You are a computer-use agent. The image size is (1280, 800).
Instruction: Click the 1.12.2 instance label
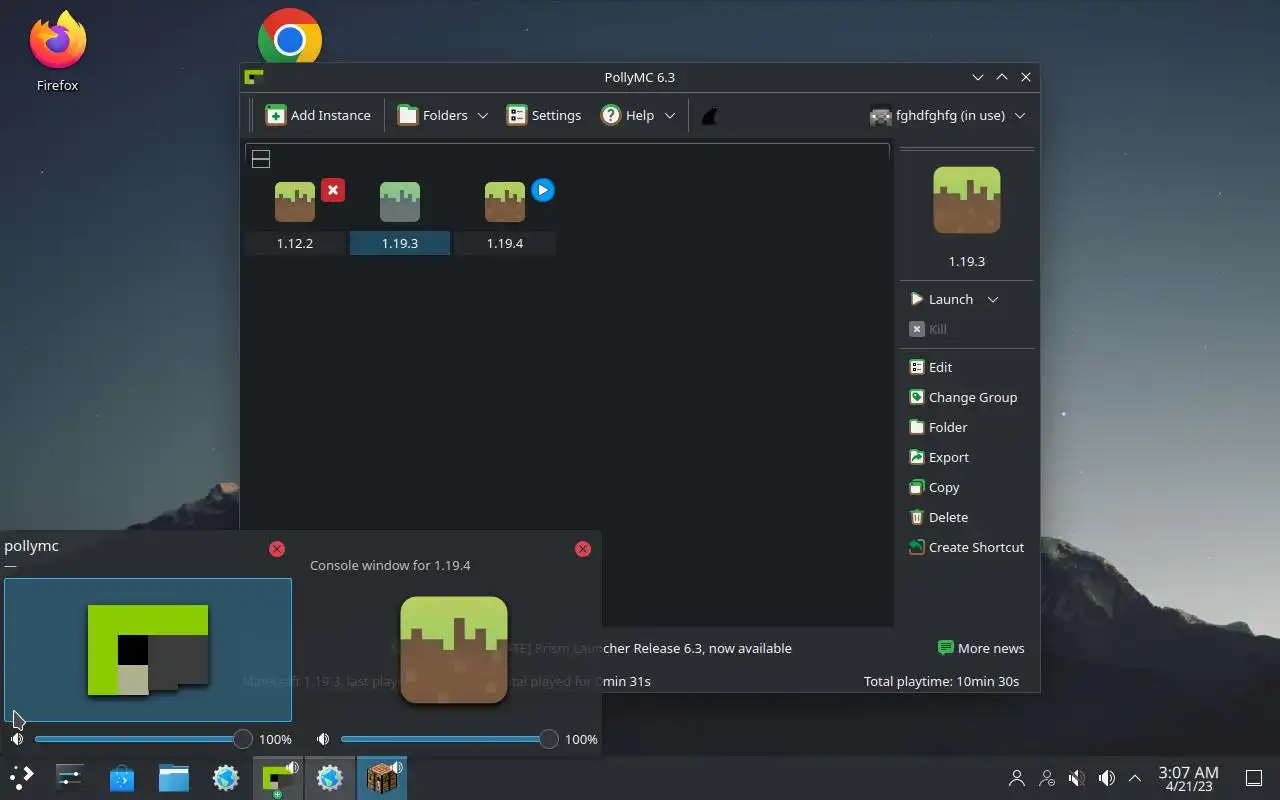(295, 243)
